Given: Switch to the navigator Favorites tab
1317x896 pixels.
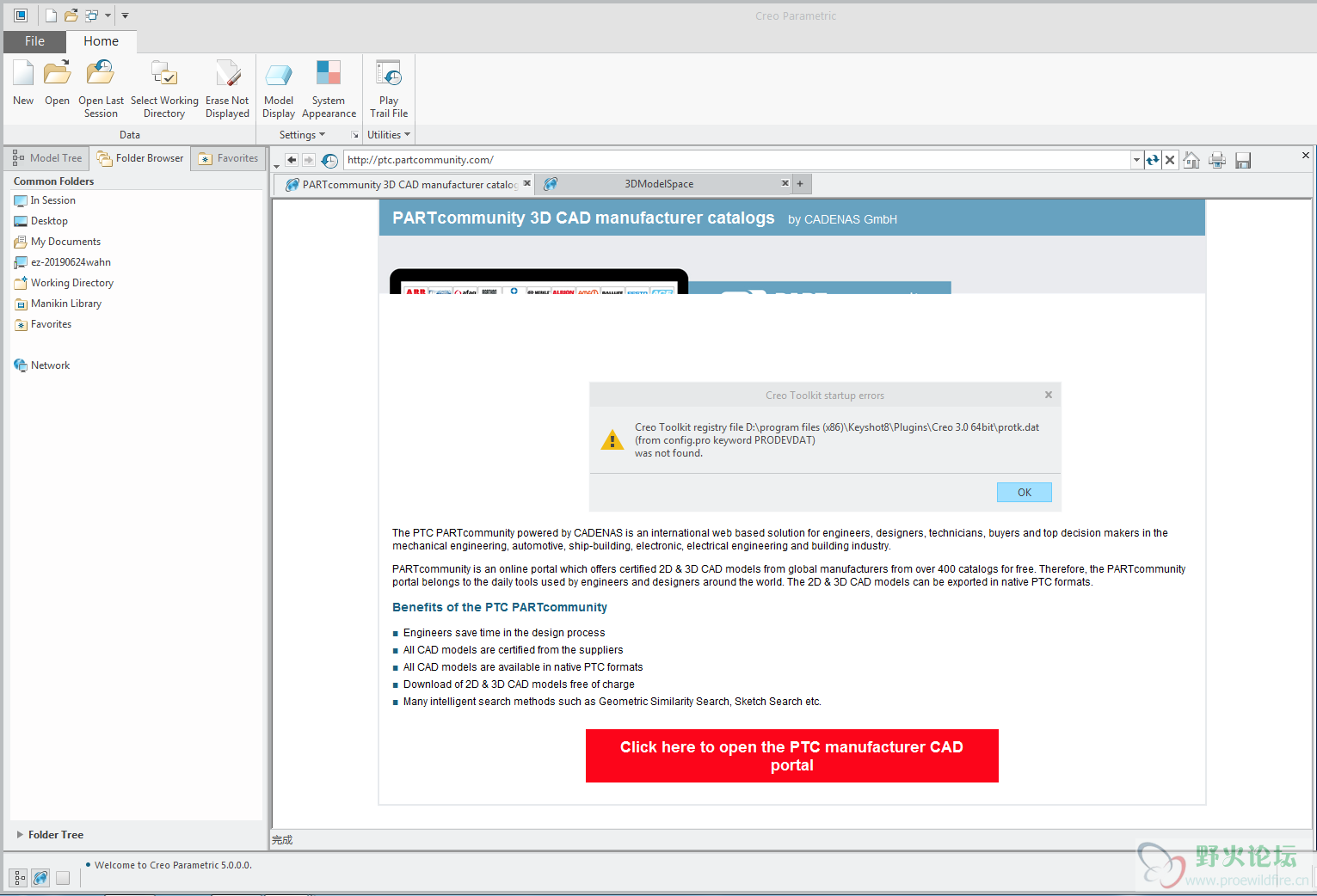Looking at the screenshot, I should pyautogui.click(x=229, y=158).
